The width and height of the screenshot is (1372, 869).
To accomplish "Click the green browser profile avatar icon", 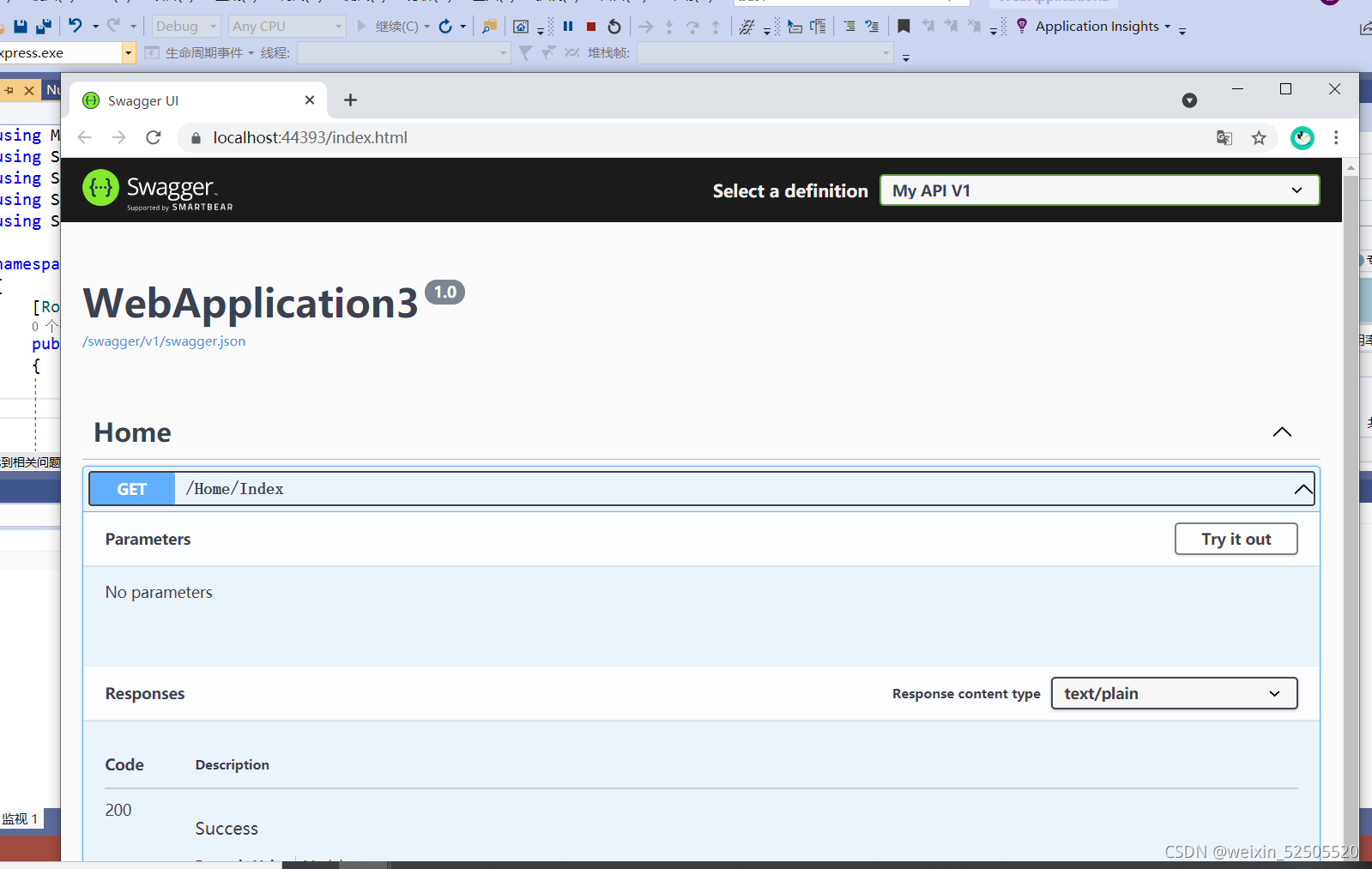I will click(x=1302, y=137).
